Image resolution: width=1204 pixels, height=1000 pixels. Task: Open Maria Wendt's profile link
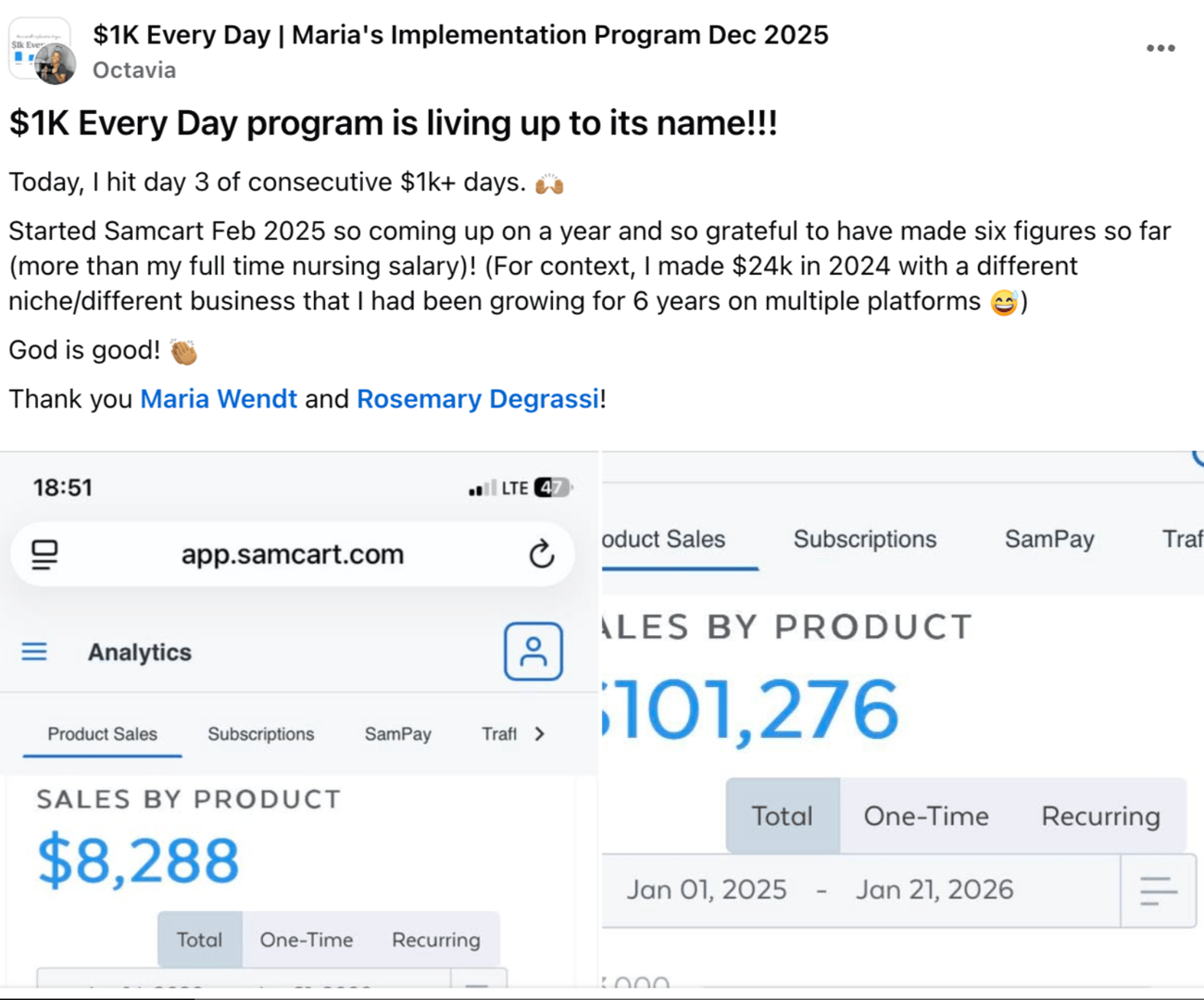219,399
